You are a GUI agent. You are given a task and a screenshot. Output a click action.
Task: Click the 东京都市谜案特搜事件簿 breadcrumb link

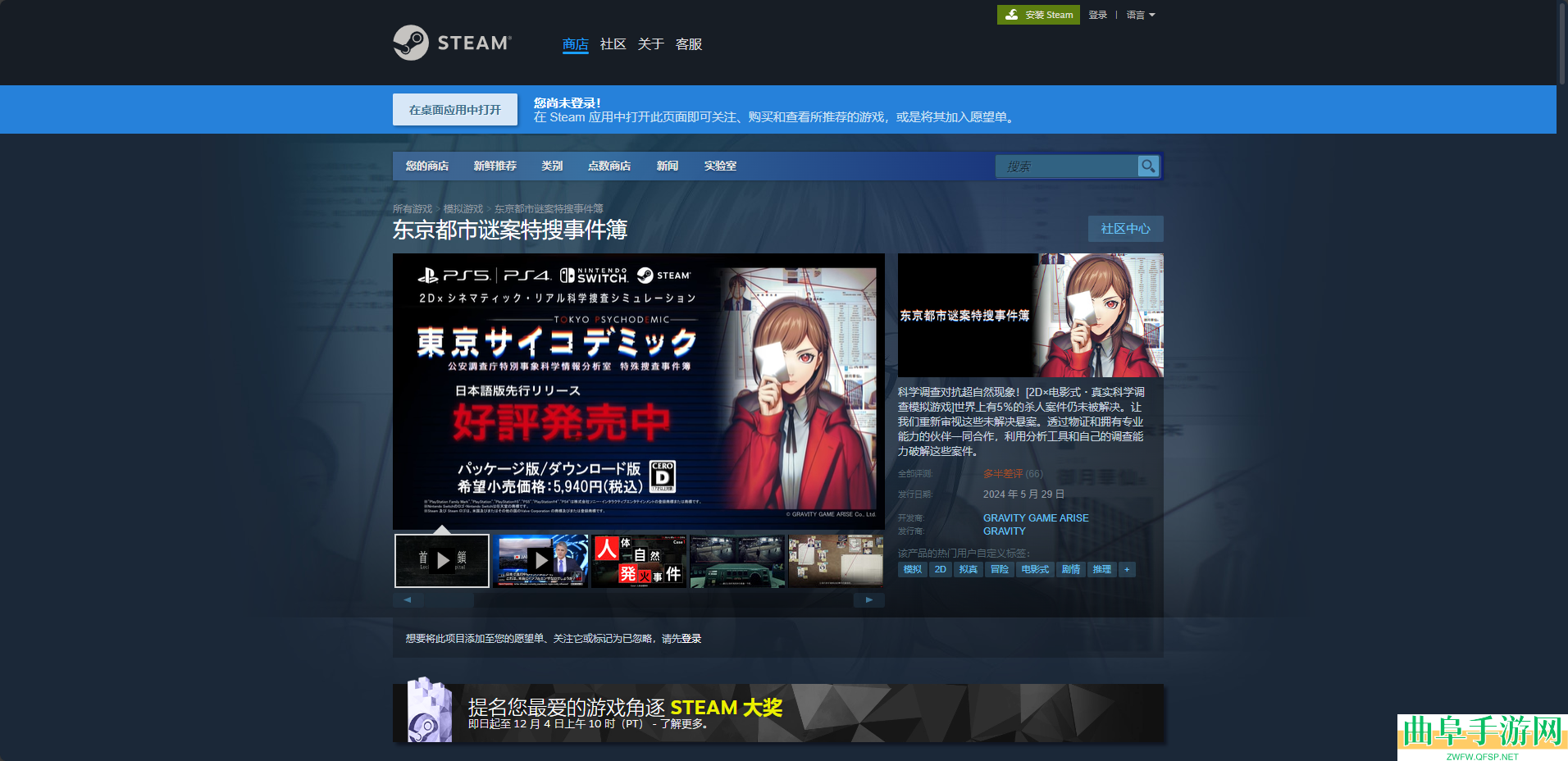[x=549, y=209]
